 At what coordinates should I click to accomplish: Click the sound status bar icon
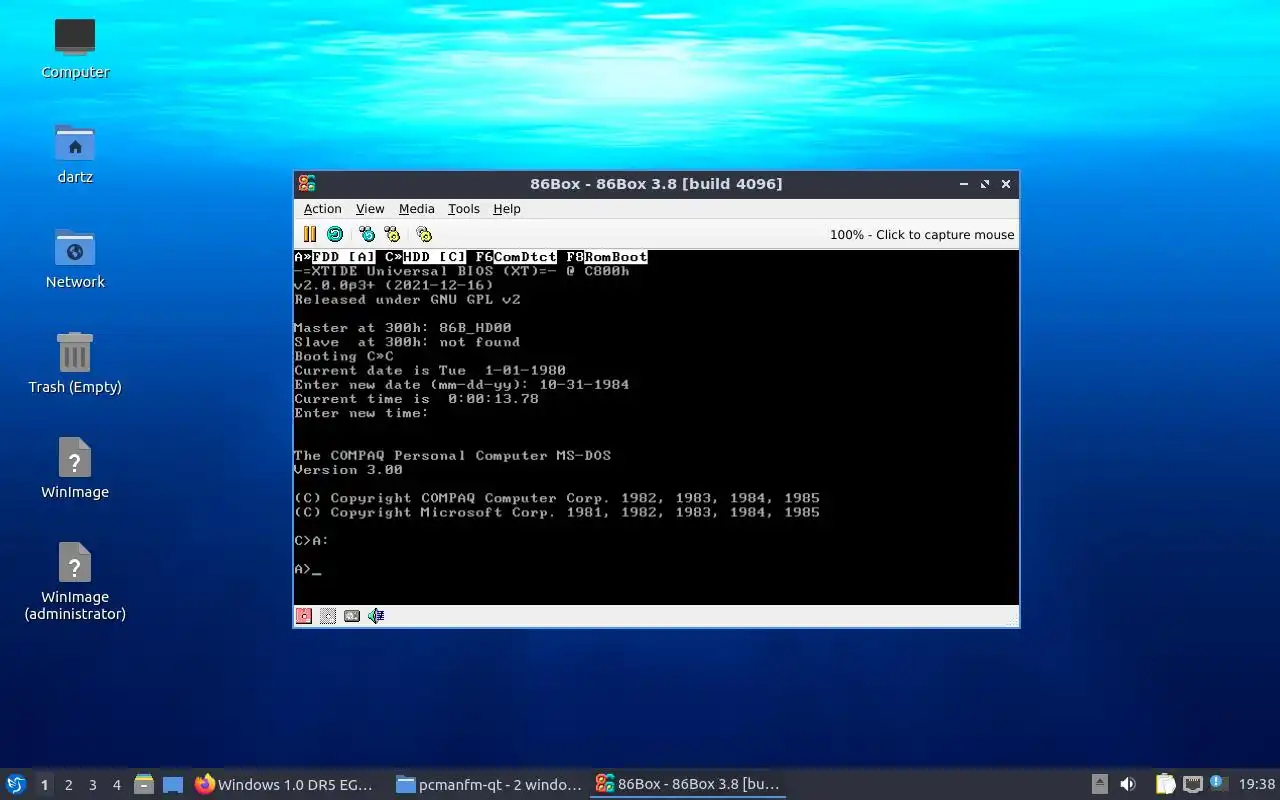tap(376, 616)
